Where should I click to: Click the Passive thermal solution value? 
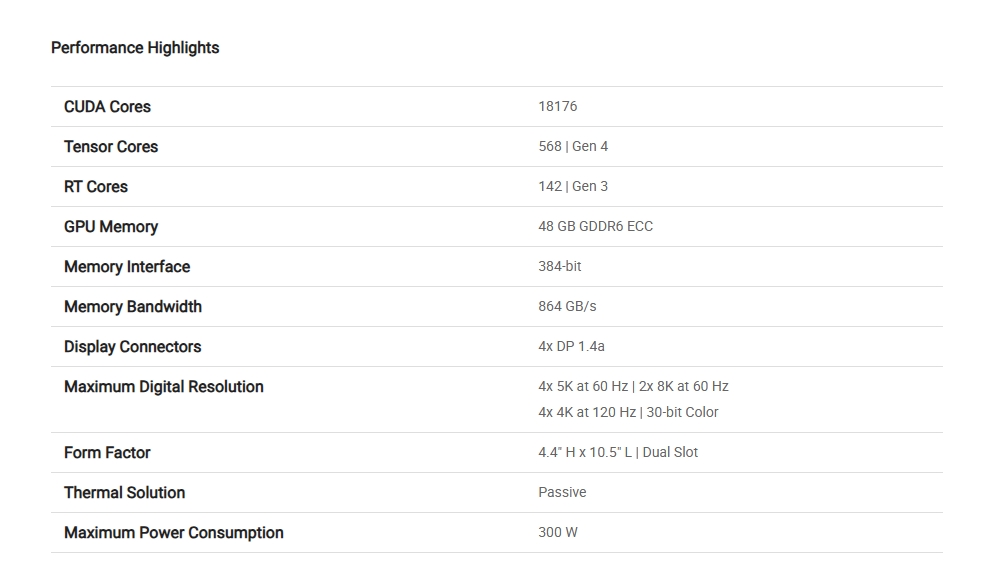[562, 492]
